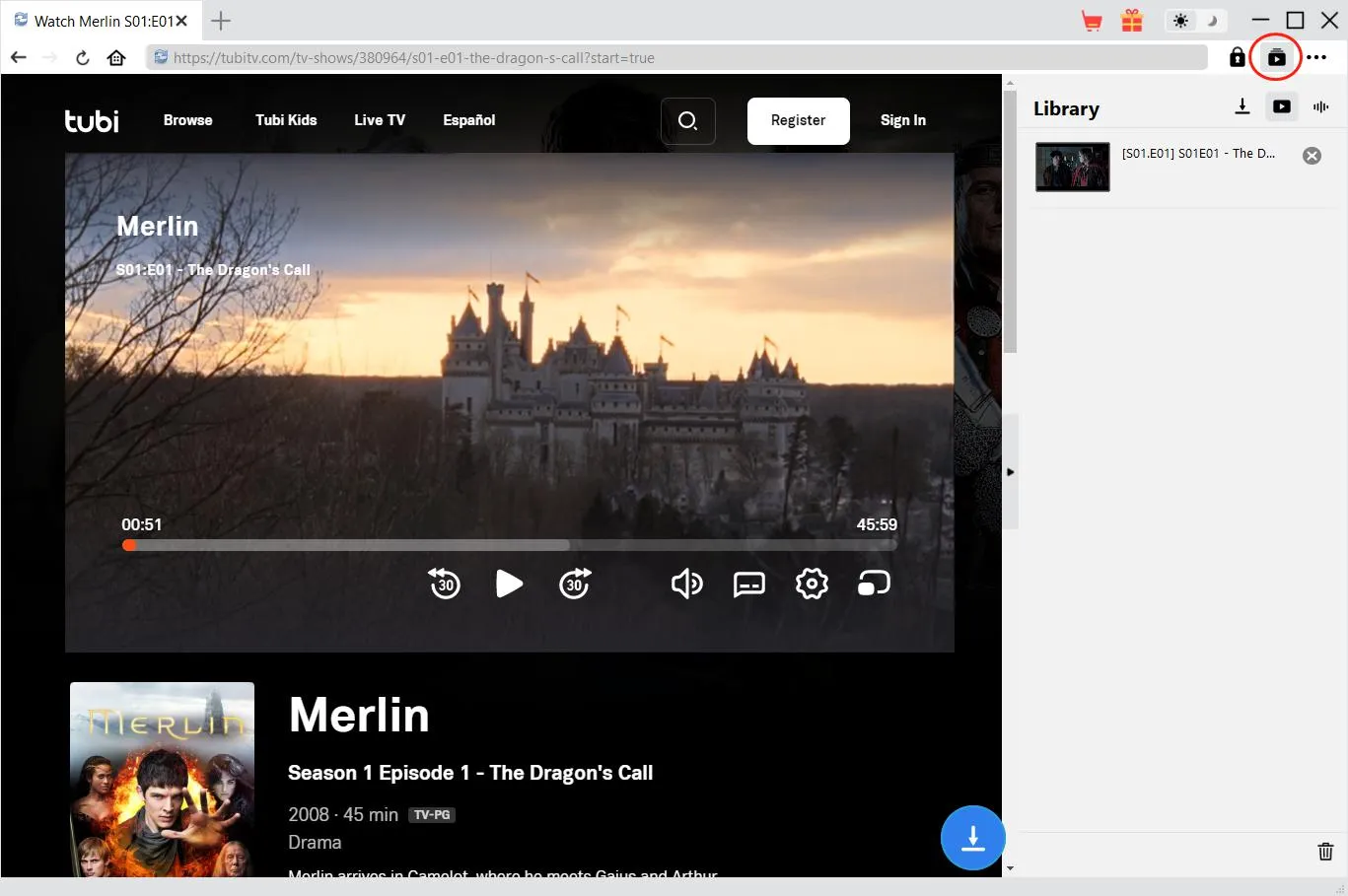Viewport: 1348px width, 896px height.
Task: Show the downloading tab in Library
Action: [x=1242, y=106]
